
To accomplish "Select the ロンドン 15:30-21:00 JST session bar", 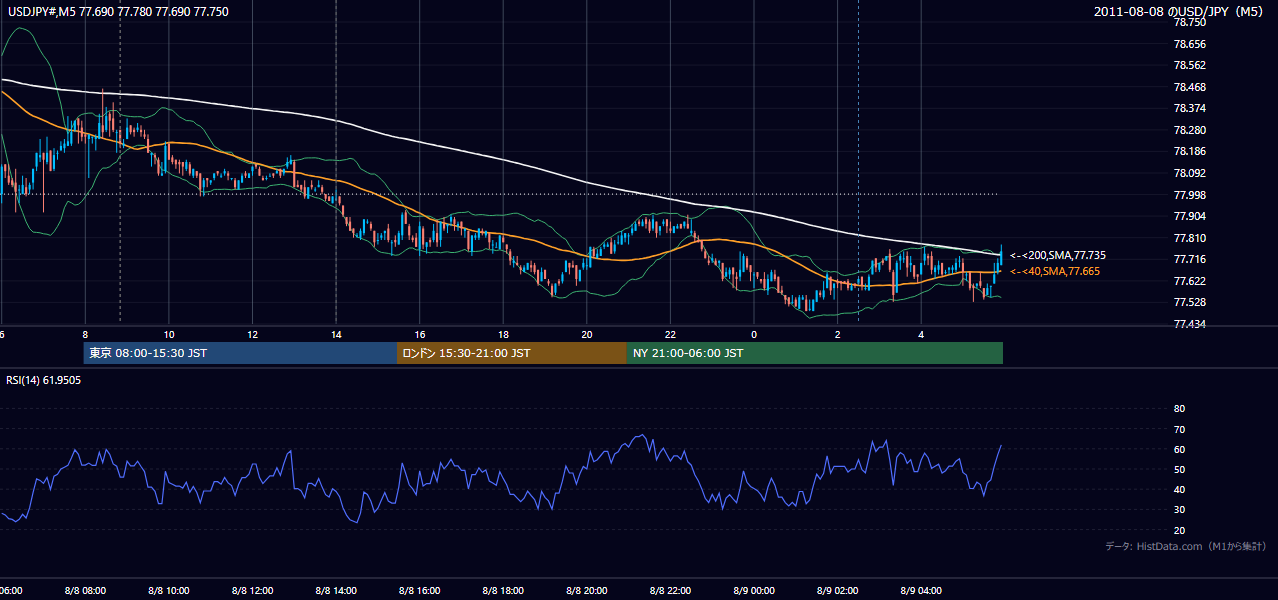I will (512, 353).
